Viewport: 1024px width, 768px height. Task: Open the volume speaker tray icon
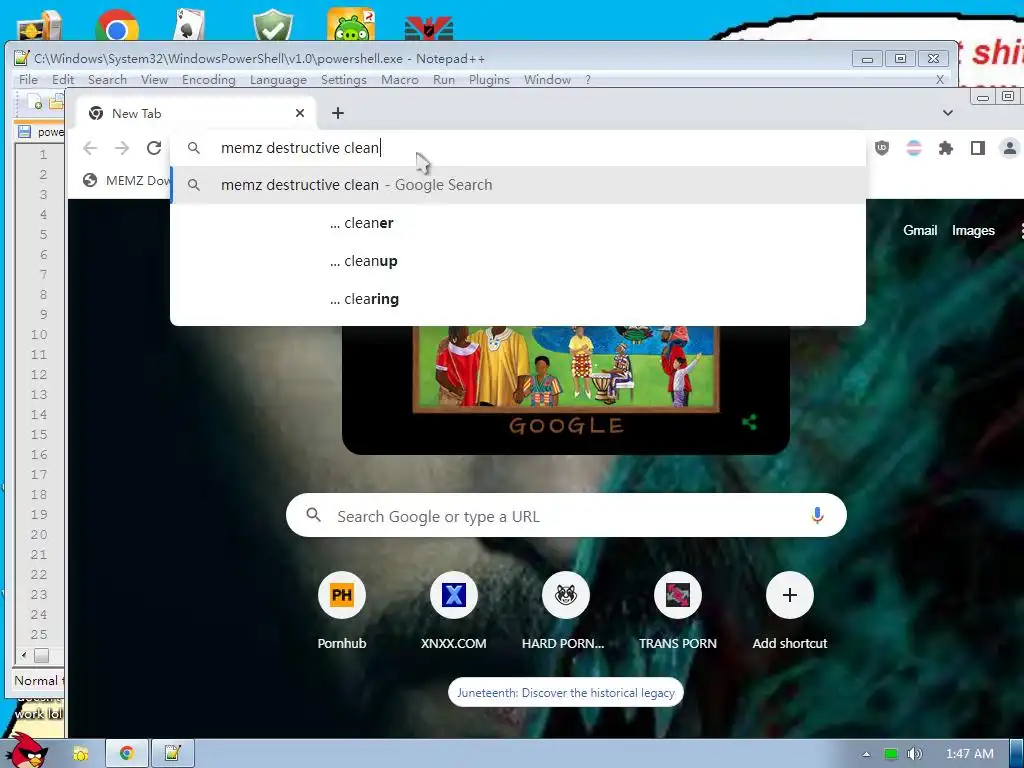[x=914, y=754]
